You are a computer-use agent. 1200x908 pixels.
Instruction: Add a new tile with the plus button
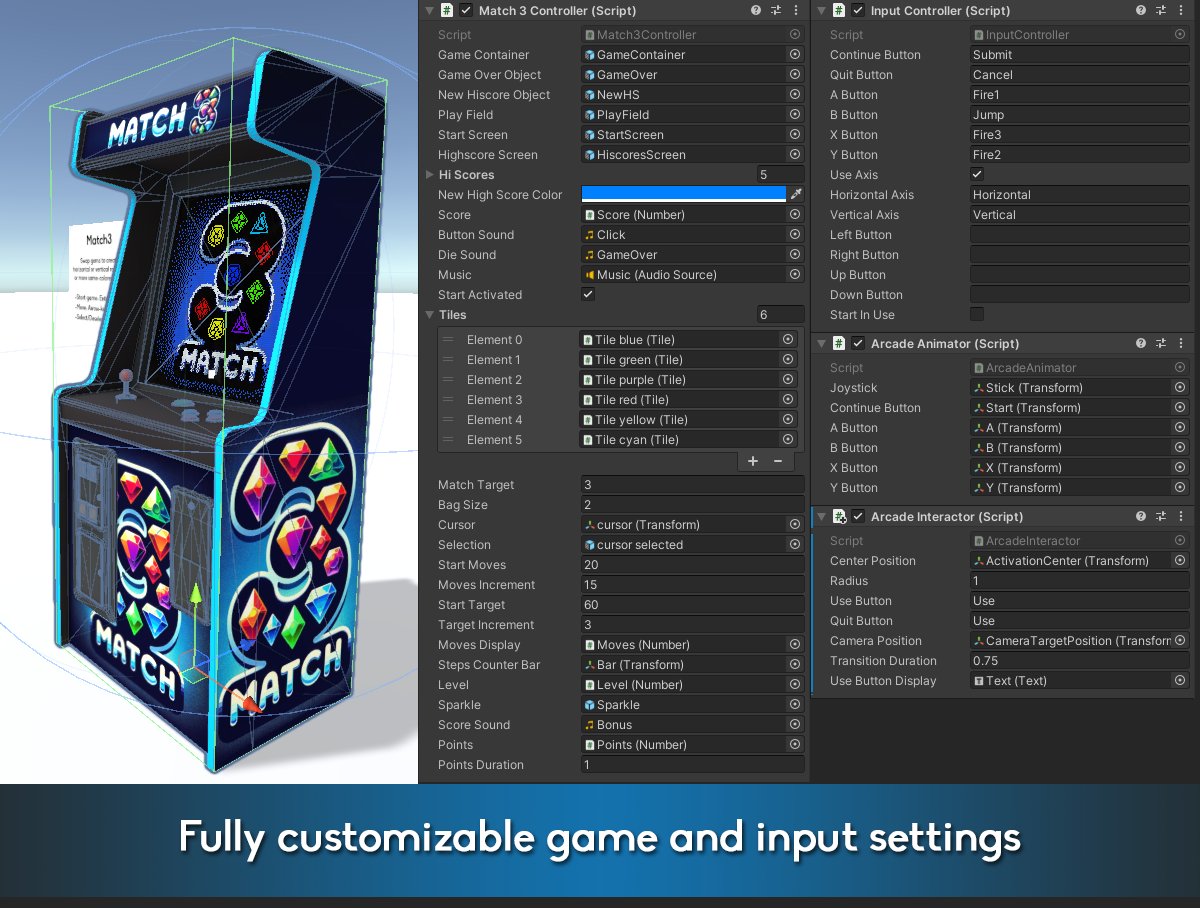click(753, 461)
